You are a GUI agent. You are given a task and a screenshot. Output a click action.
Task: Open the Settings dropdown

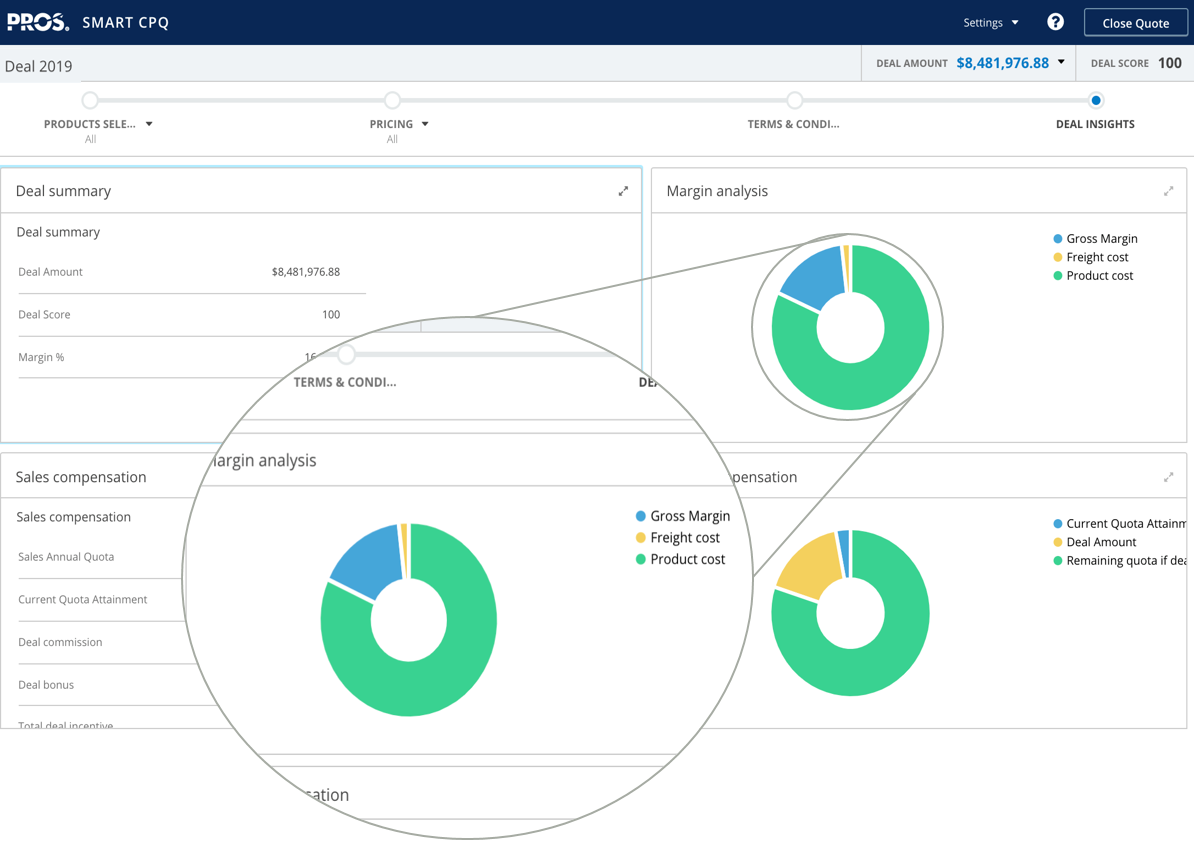pyautogui.click(x=990, y=22)
